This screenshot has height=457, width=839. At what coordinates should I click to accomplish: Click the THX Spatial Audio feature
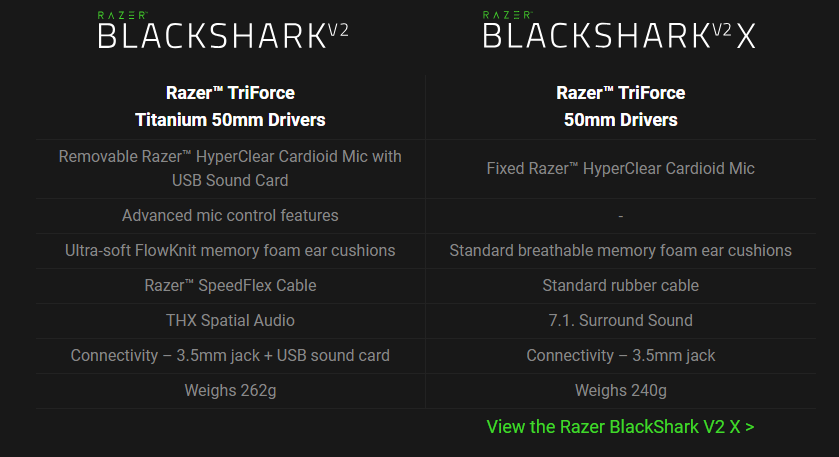pos(230,320)
